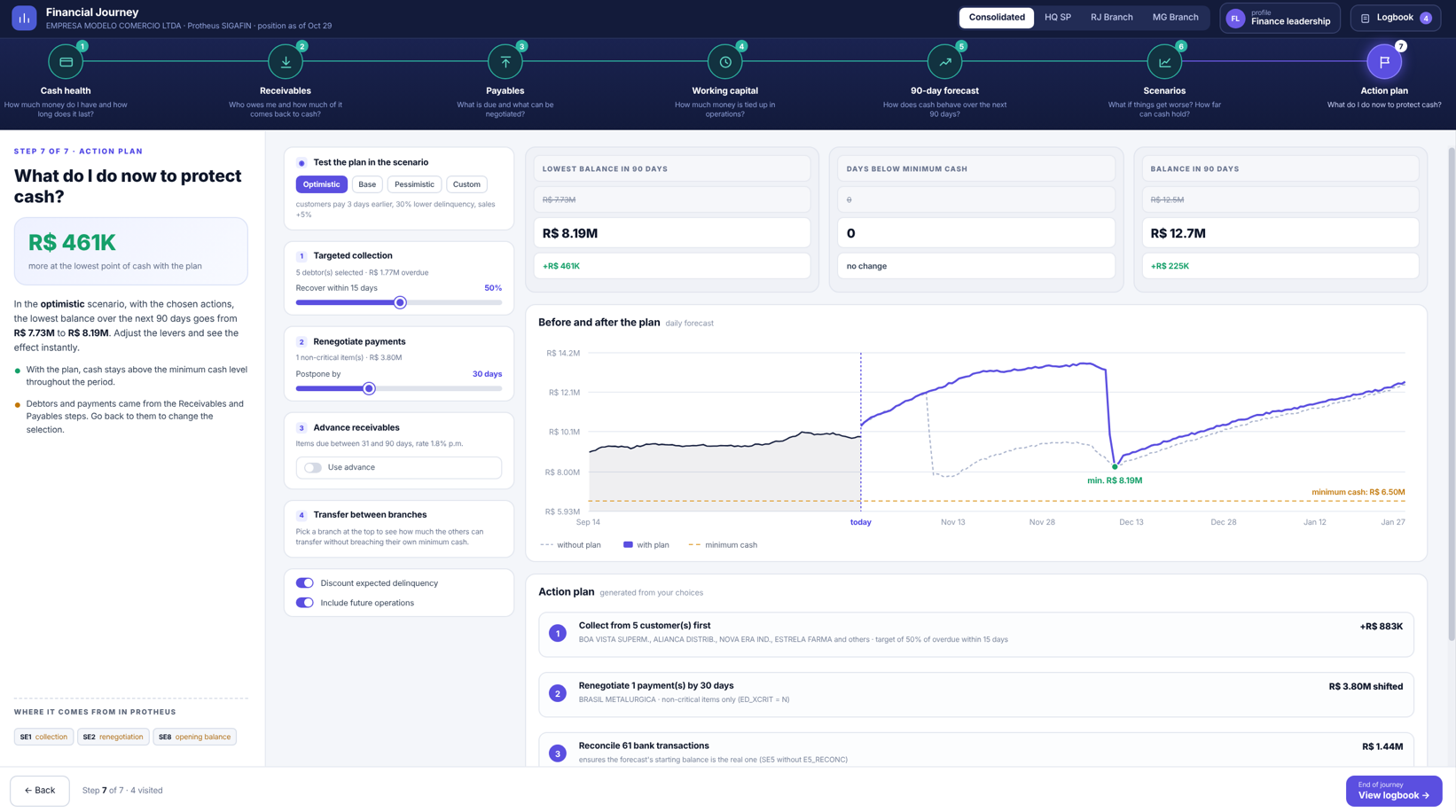This screenshot has height=812, width=1456.
Task: Click the page vertical scrollbar
Action: coord(1451,394)
